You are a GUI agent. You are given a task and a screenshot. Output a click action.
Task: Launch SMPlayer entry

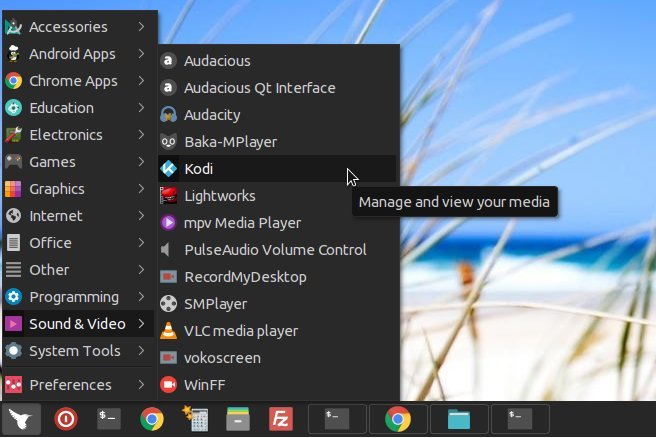tap(277, 304)
